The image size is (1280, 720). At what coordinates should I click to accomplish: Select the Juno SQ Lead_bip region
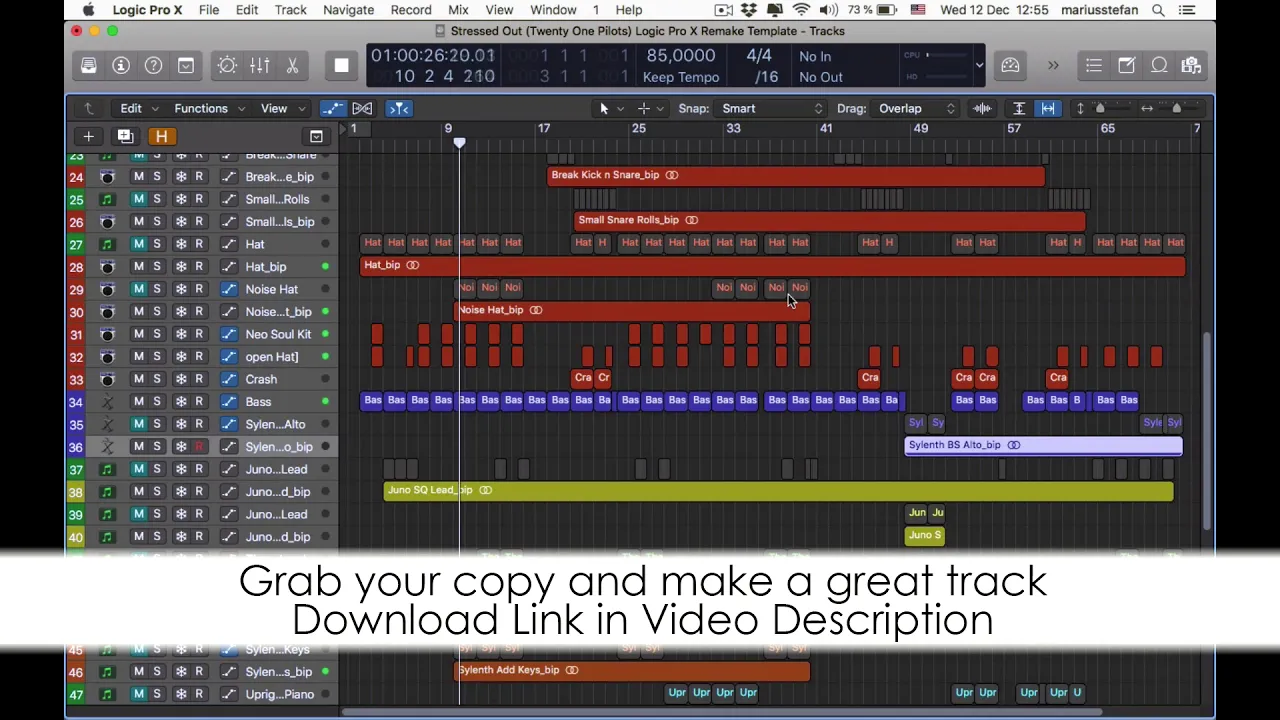778,491
